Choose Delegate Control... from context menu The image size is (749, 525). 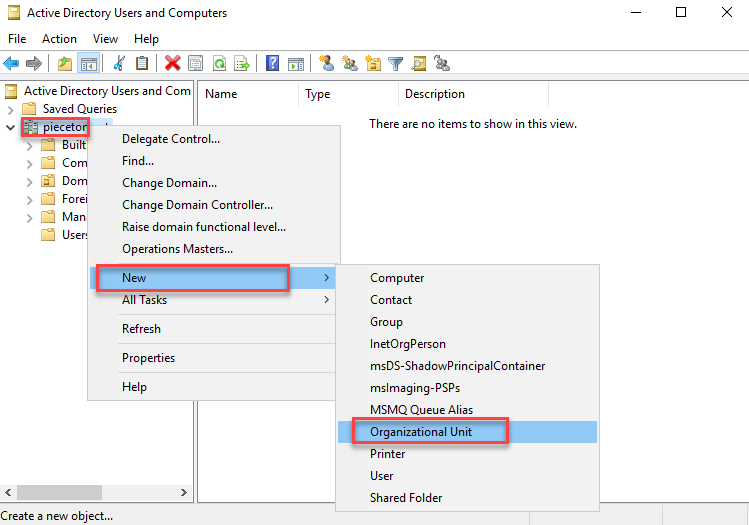(x=214, y=139)
